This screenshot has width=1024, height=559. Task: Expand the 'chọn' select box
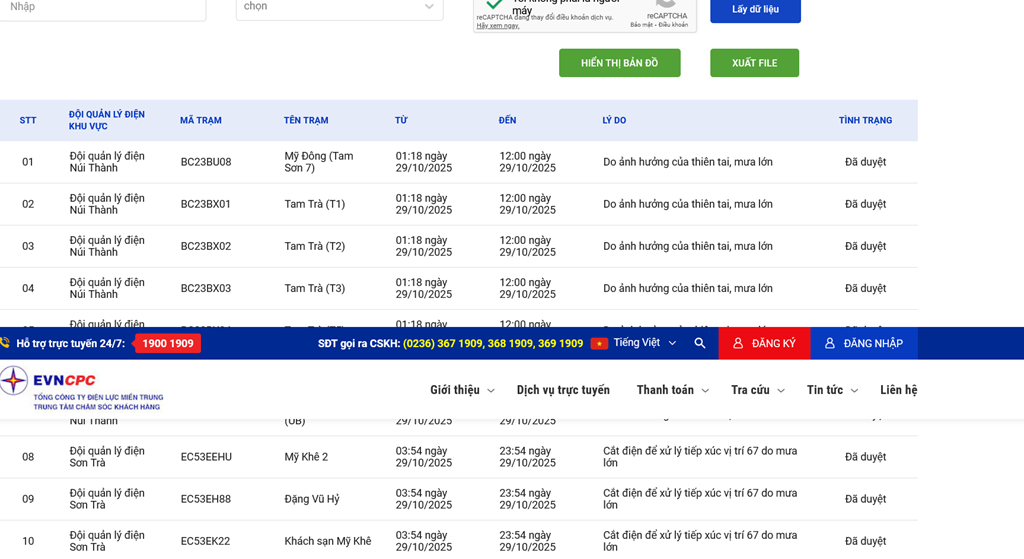click(x=339, y=7)
